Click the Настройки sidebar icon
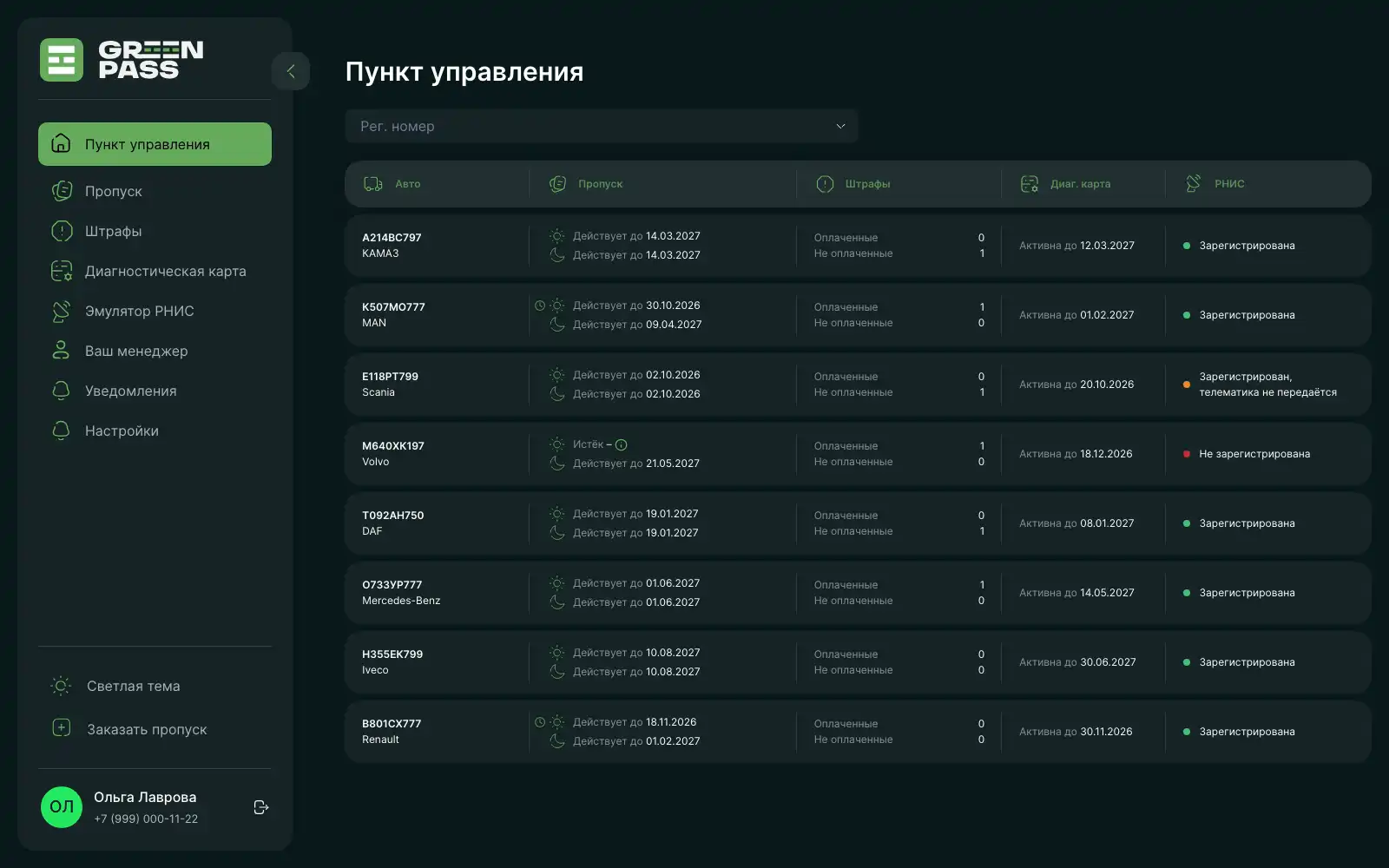This screenshot has height=868, width=1389. (61, 431)
